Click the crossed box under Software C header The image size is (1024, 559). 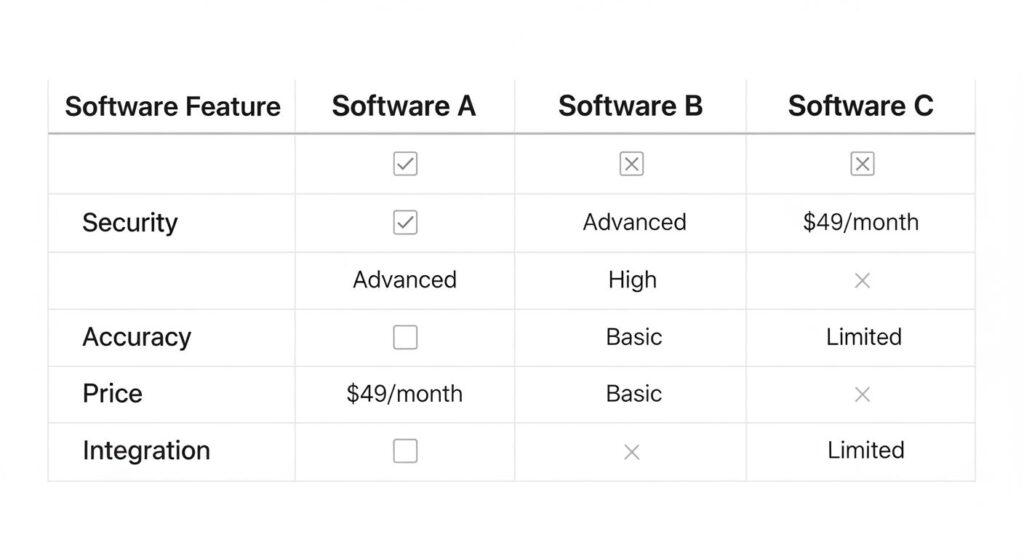[x=862, y=164]
